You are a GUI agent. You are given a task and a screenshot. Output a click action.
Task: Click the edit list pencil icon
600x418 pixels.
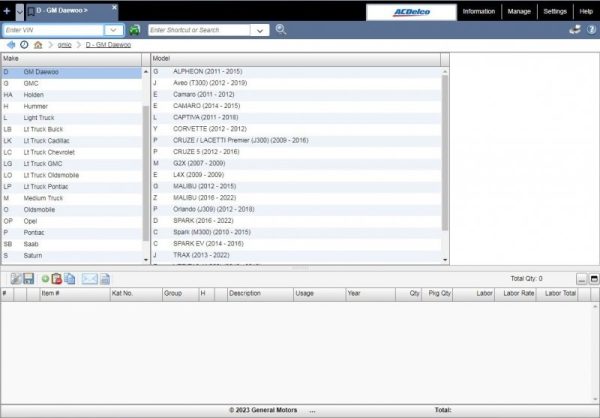[x=15, y=279]
